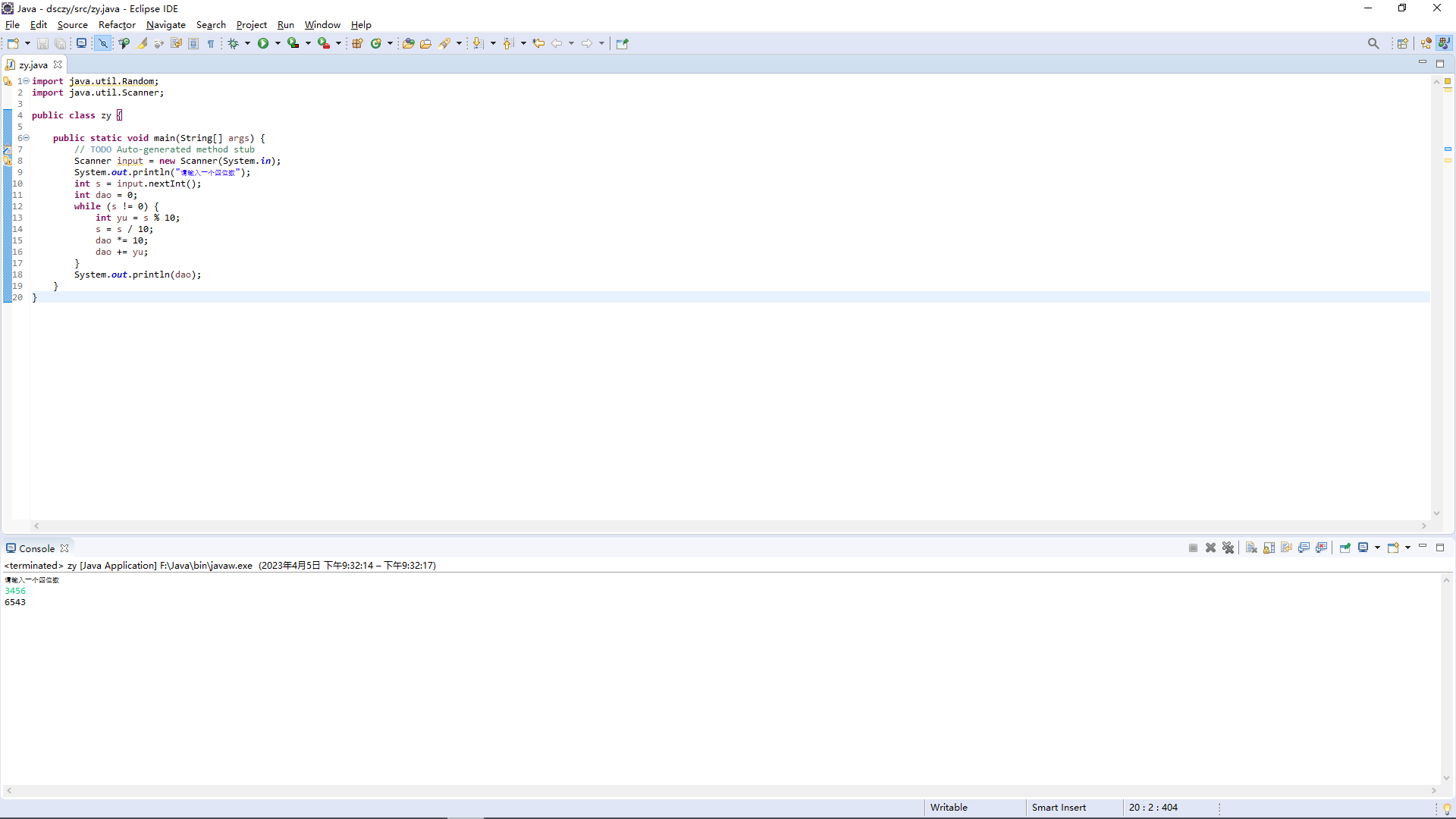Toggle Pin Console button
The height and width of the screenshot is (819, 1456).
[1345, 548]
